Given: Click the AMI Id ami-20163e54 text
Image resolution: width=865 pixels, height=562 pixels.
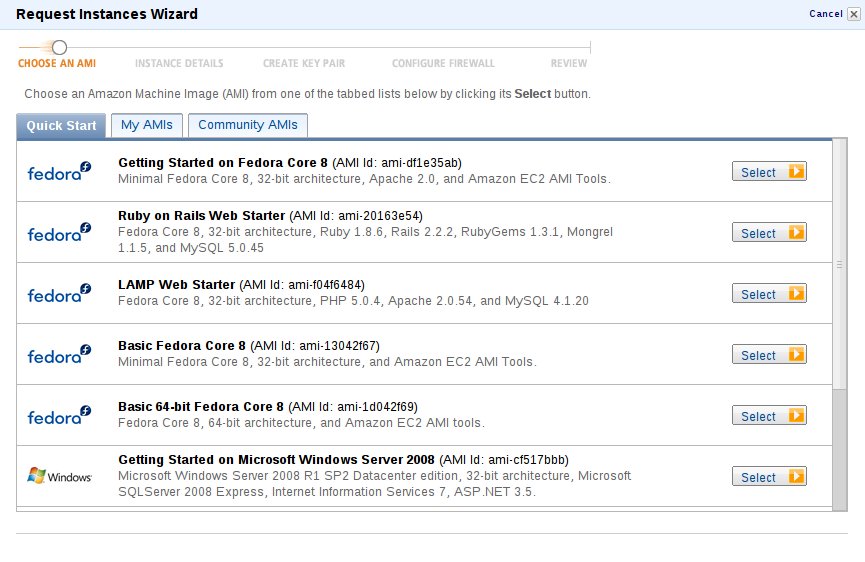Looking at the screenshot, I should coord(356,216).
